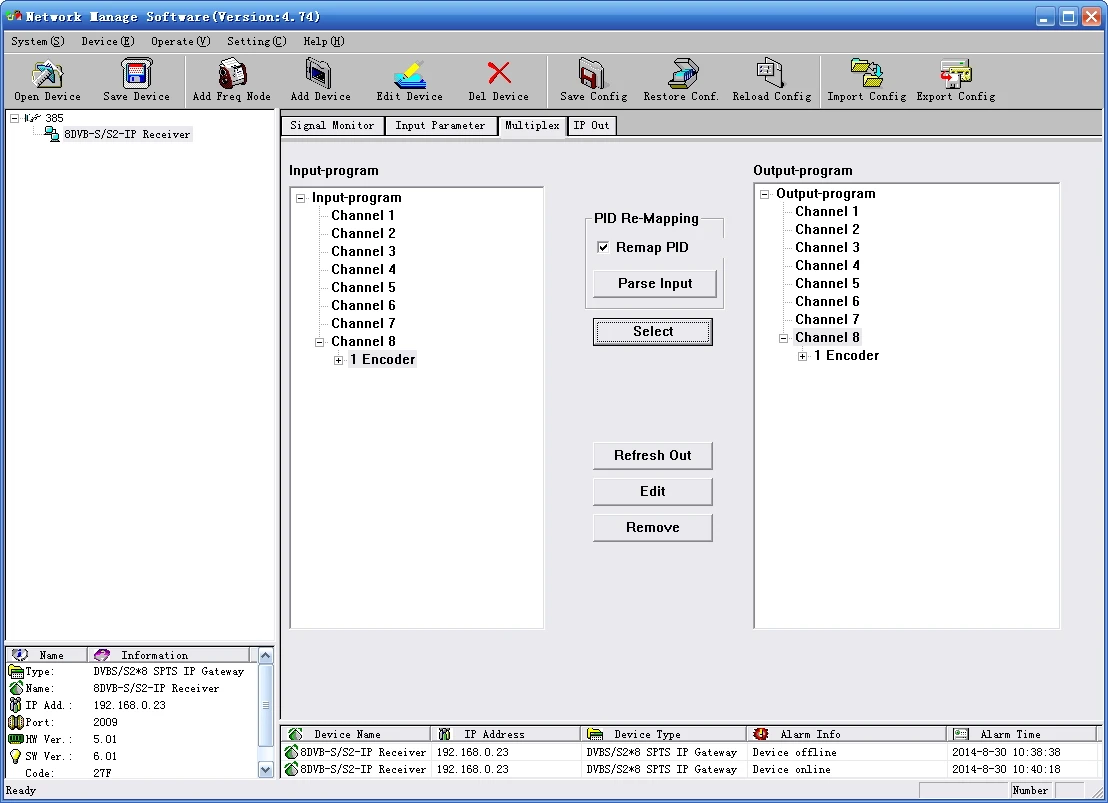
Task: Click the Save Config icon
Action: pos(592,74)
